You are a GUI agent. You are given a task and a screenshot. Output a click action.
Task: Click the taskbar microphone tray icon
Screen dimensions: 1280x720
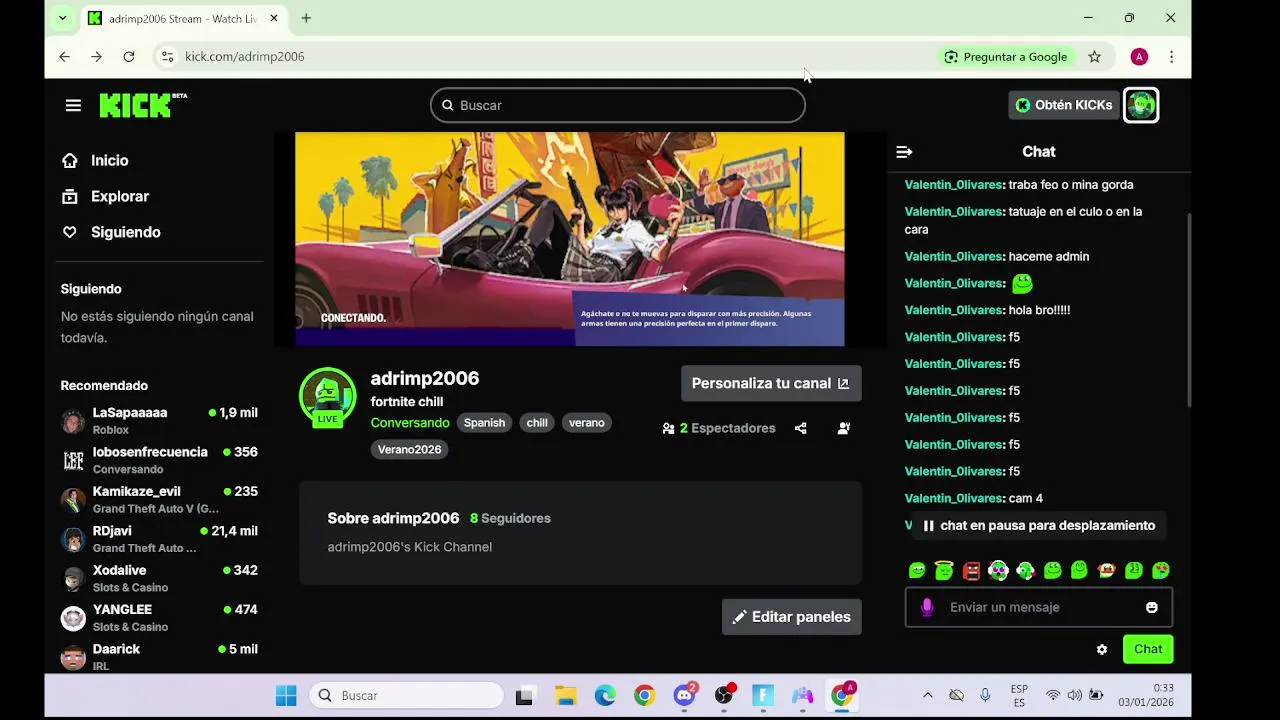985,695
